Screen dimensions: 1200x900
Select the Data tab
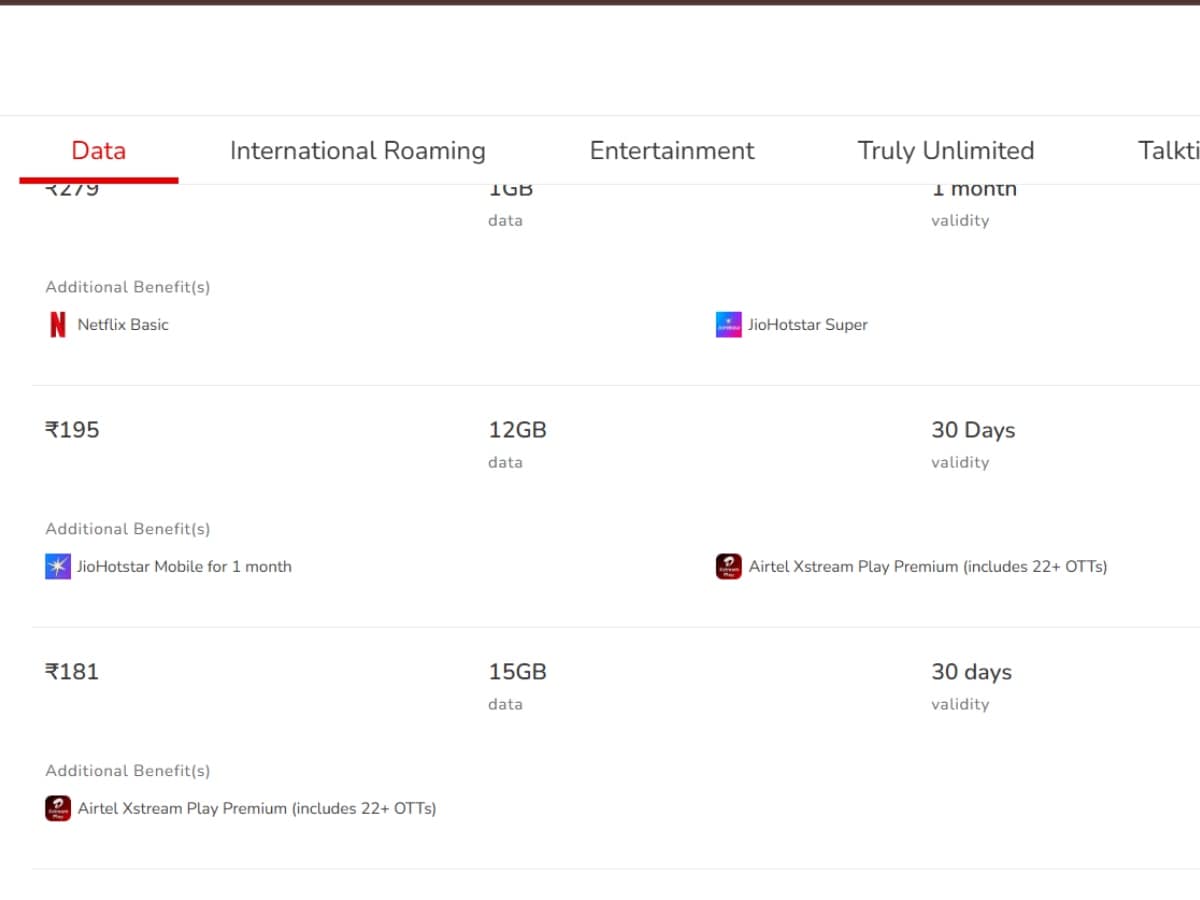[x=98, y=151]
